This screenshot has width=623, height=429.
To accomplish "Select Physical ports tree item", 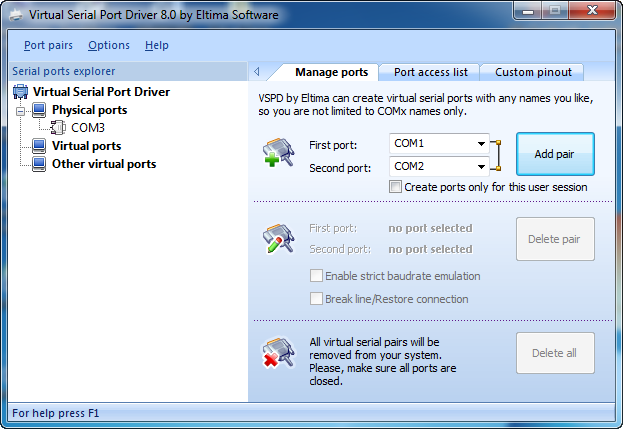I will [x=89, y=110].
